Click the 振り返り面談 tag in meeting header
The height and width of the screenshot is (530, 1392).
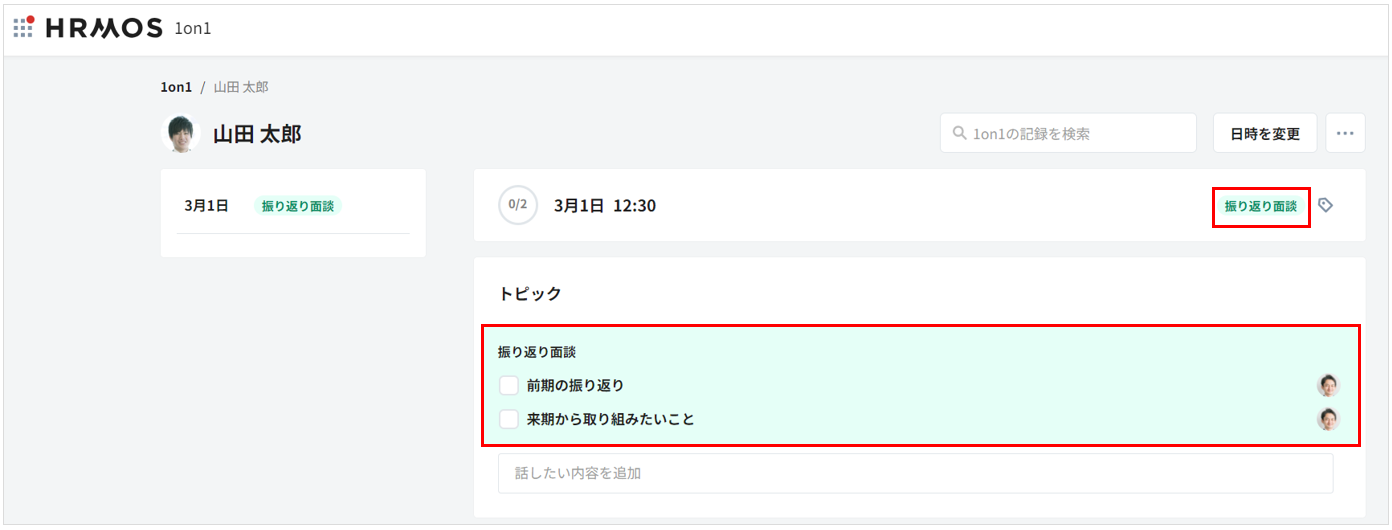[1260, 206]
